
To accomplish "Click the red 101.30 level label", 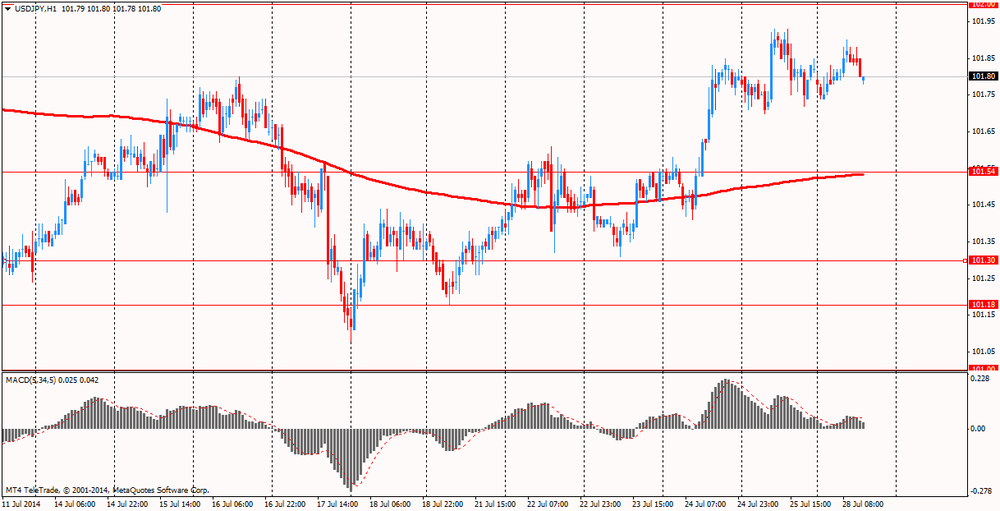I will click(x=983, y=260).
